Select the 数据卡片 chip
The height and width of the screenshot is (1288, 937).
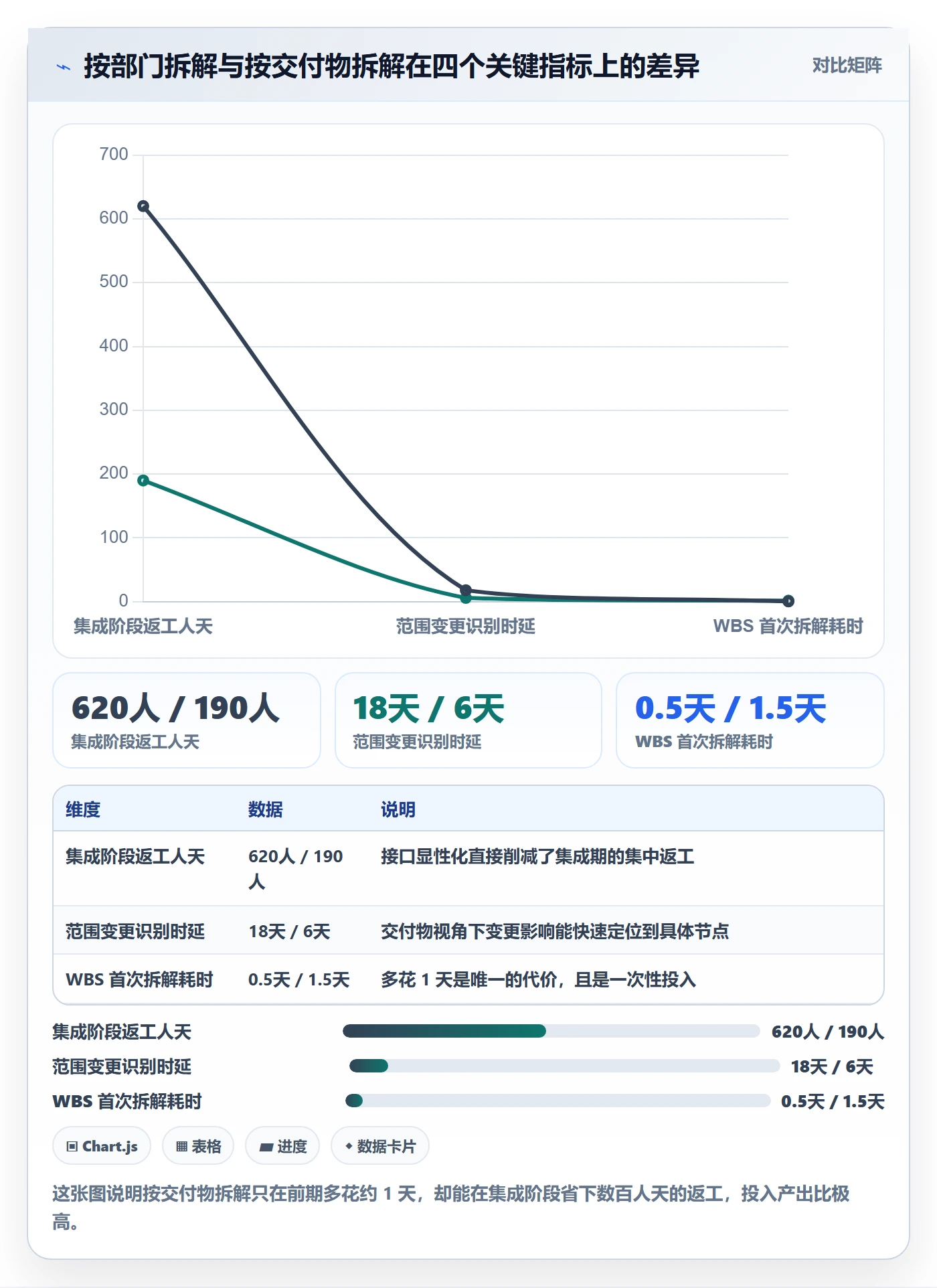[380, 1146]
